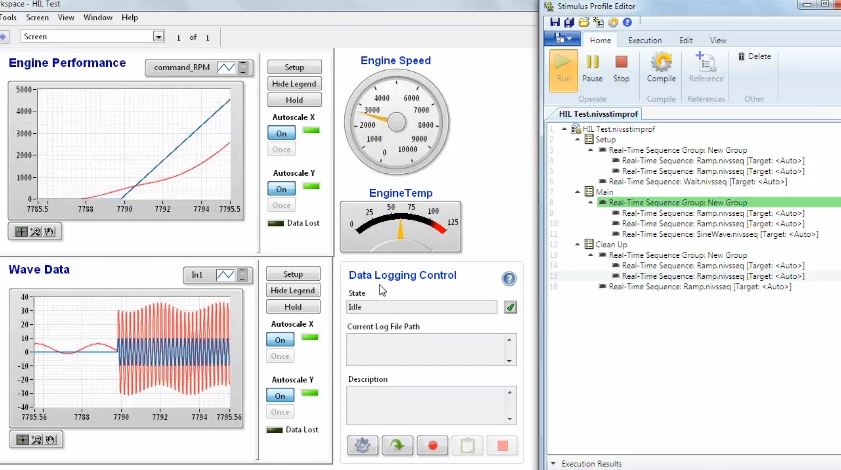Click the Hold button for Wave Data
841x470 pixels.
coord(293,307)
